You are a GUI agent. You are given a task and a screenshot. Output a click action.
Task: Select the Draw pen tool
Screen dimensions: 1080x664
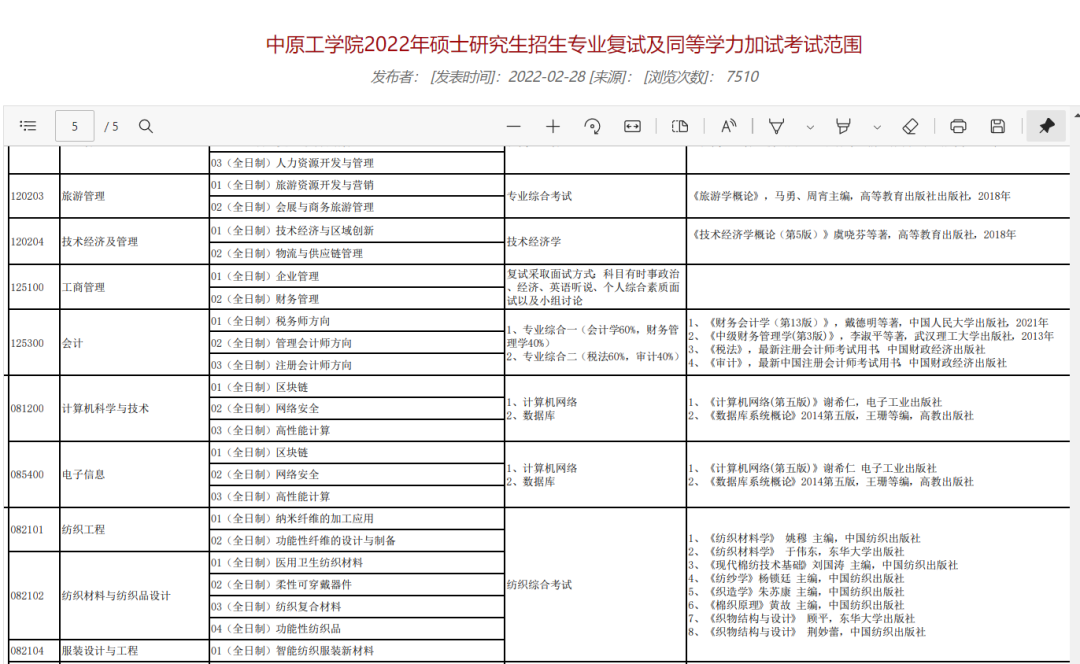tap(776, 126)
